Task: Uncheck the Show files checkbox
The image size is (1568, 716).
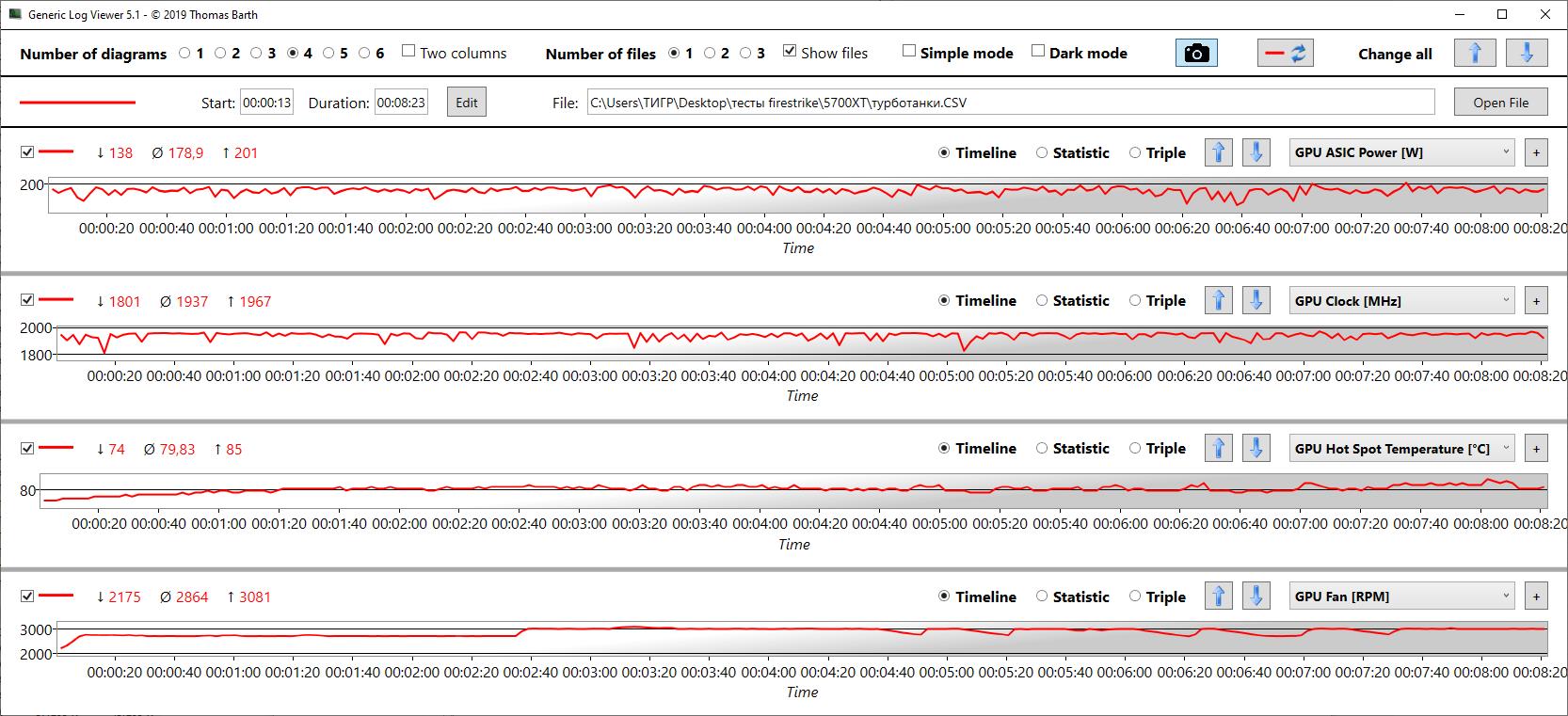Action: pos(790,51)
